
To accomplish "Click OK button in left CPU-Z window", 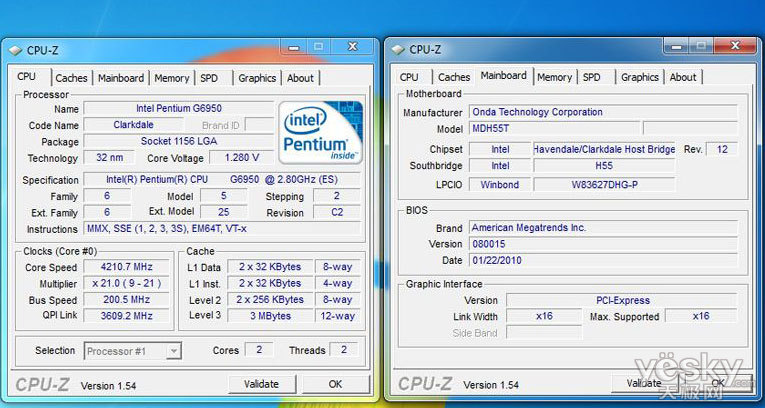I will (x=335, y=384).
